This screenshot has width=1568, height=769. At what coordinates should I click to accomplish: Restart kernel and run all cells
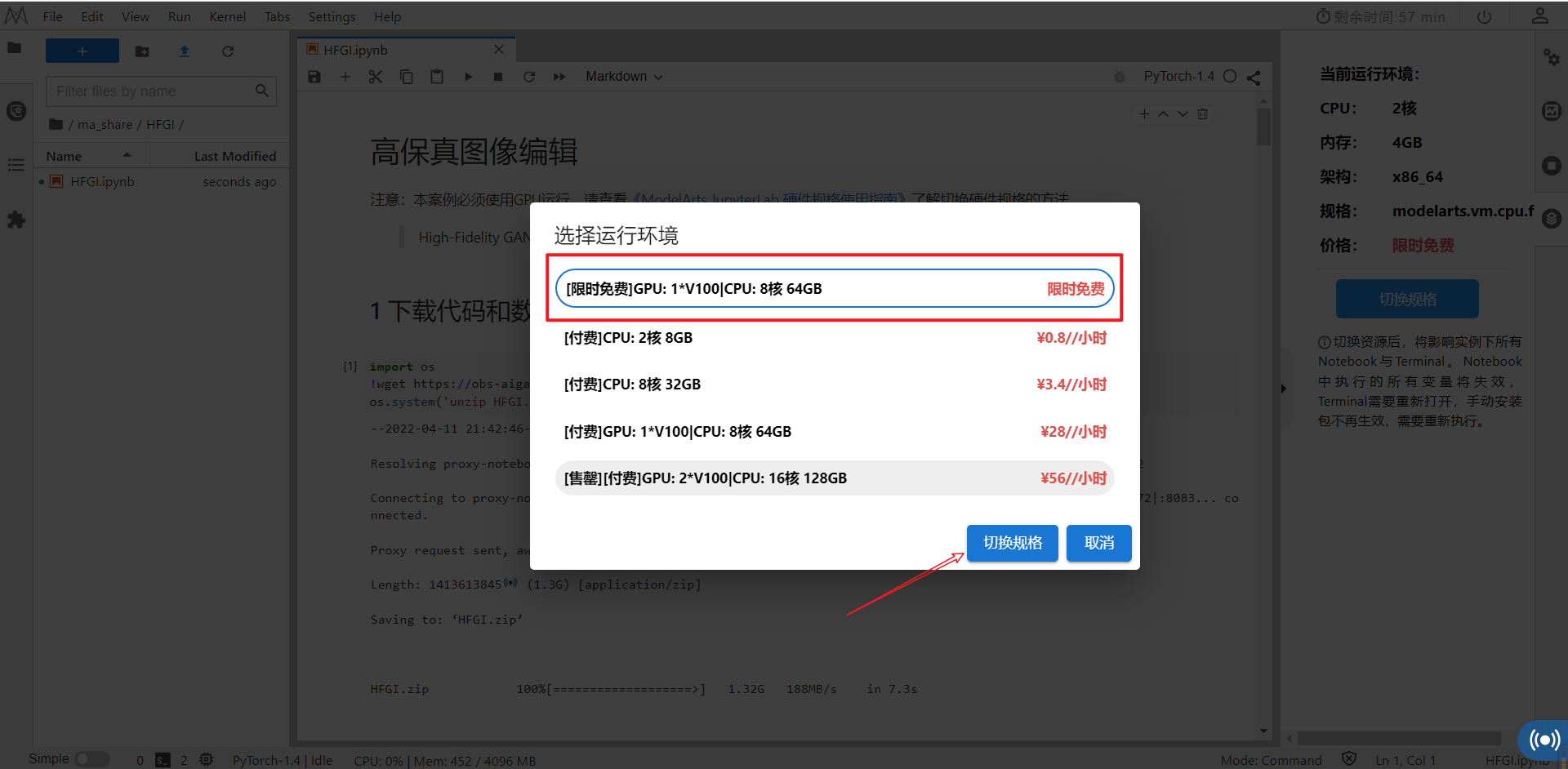coord(559,77)
